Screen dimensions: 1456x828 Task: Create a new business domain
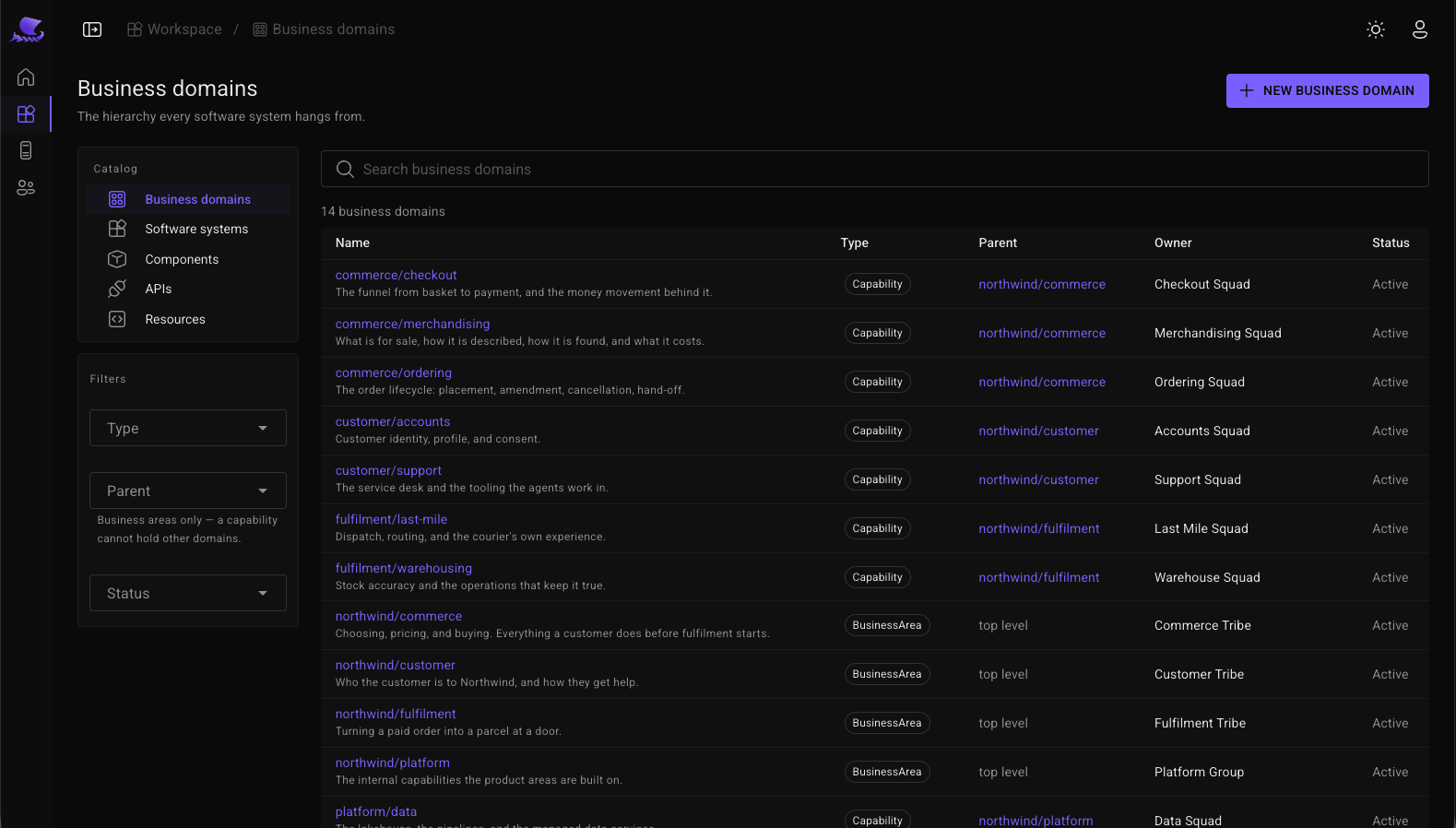tap(1327, 90)
